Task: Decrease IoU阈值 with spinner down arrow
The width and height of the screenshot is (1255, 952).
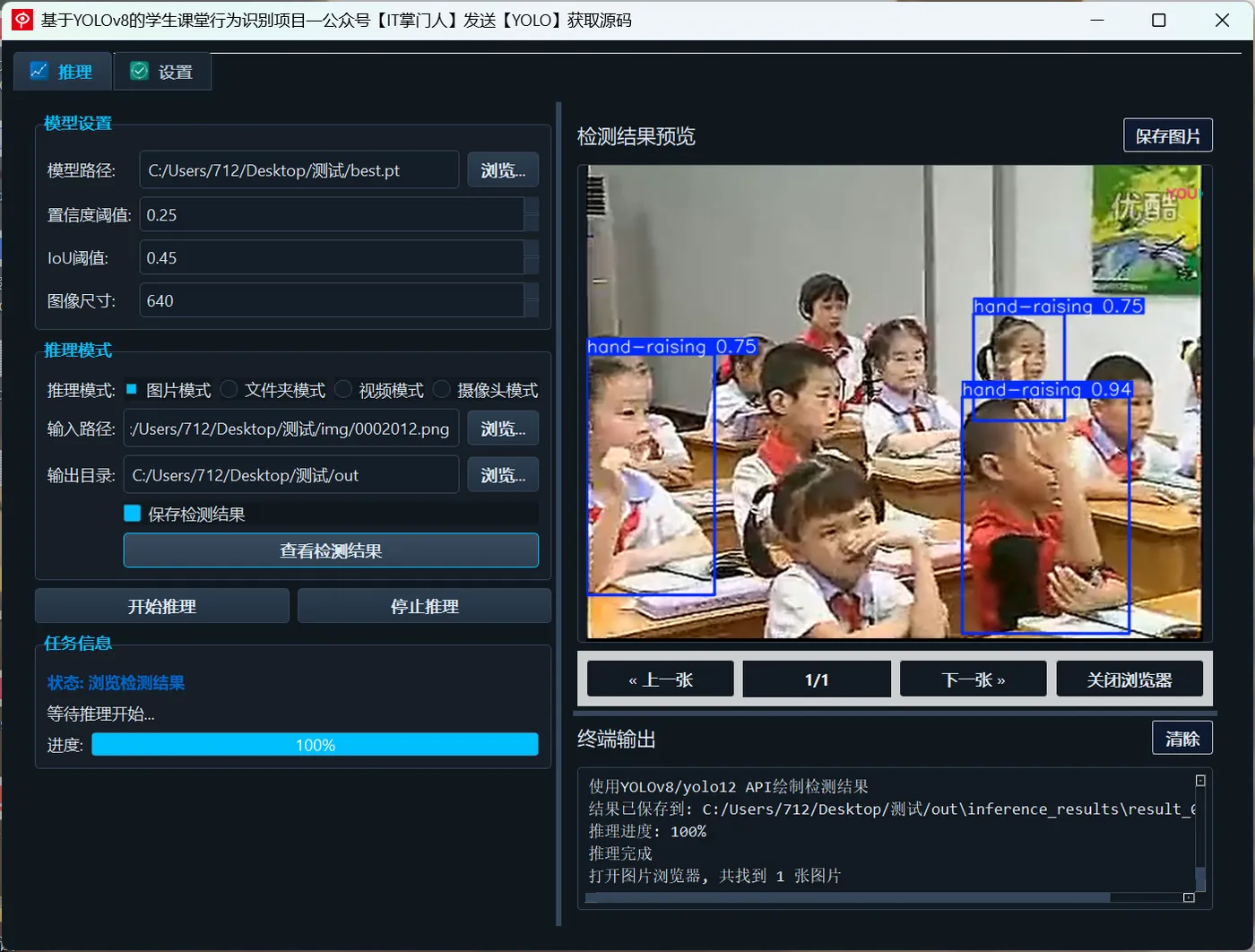Action: (532, 266)
